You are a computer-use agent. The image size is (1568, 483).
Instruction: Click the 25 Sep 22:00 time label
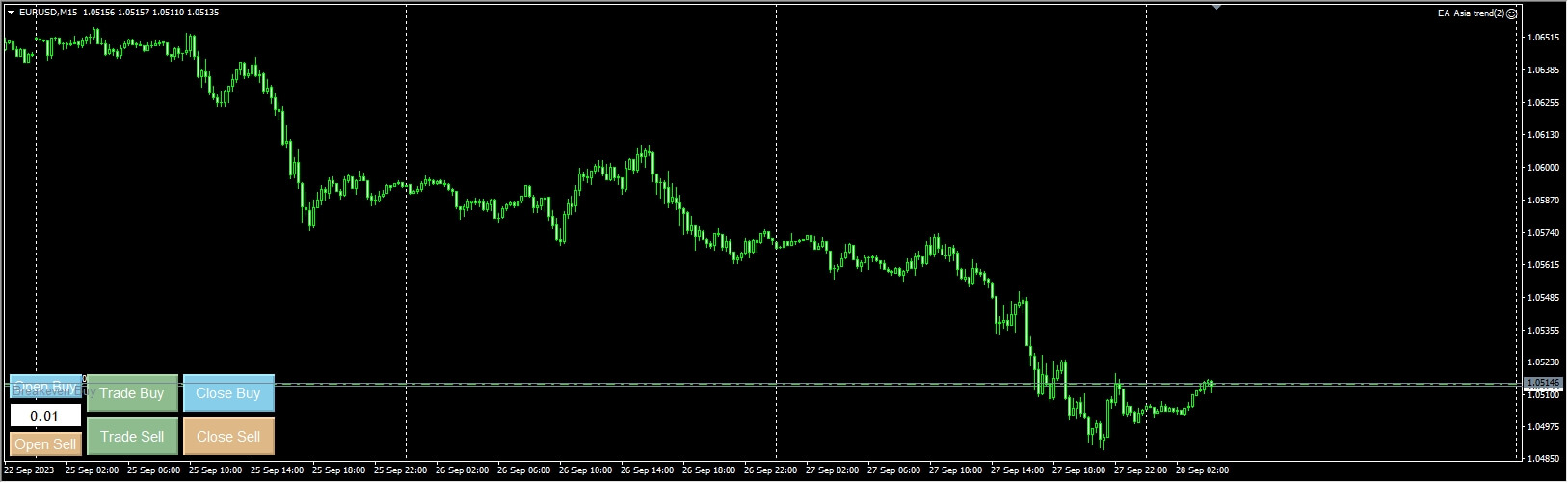(x=400, y=471)
